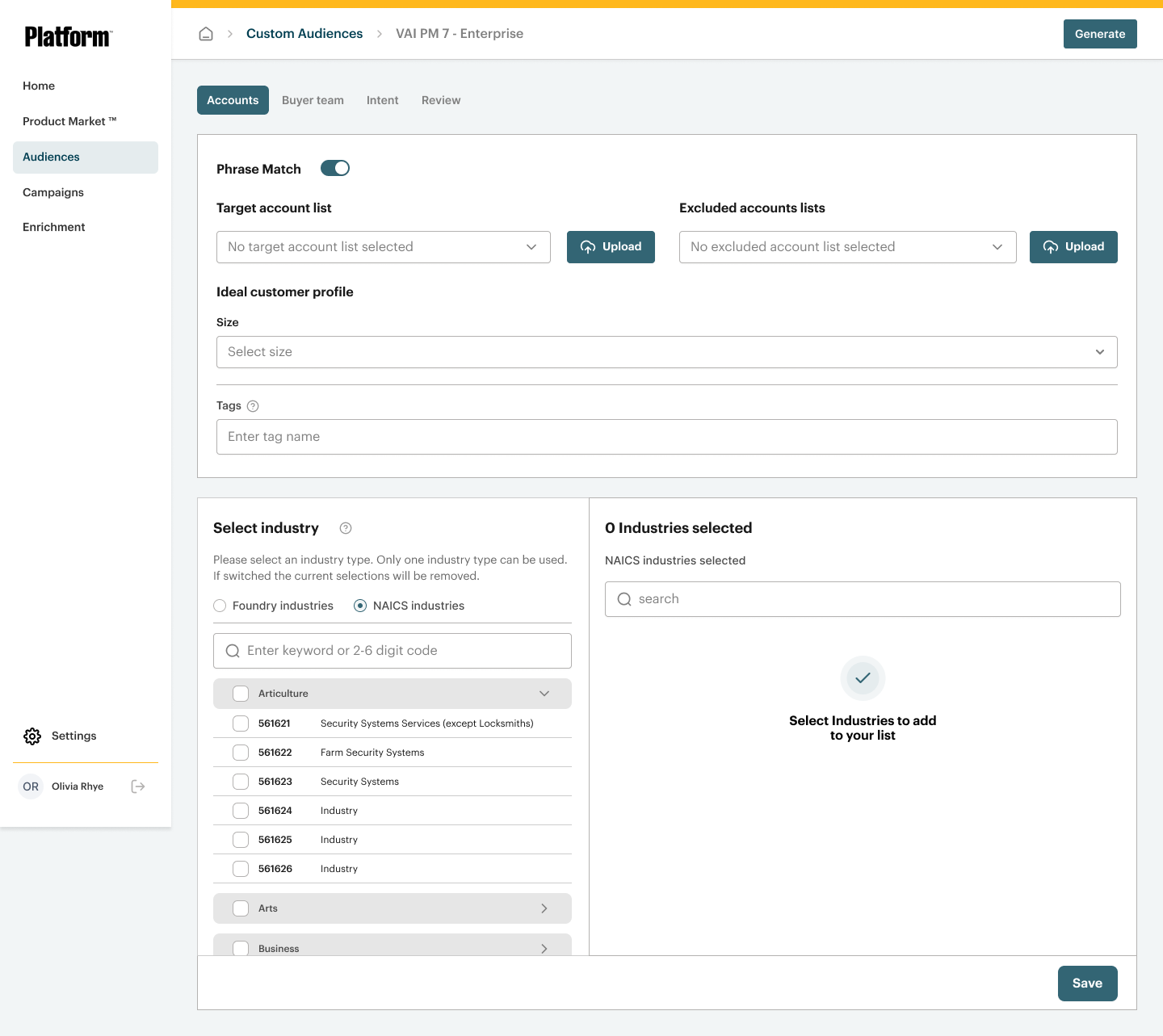Check the 561622 Farm Security Systems box
1163x1036 pixels.
pyautogui.click(x=241, y=753)
